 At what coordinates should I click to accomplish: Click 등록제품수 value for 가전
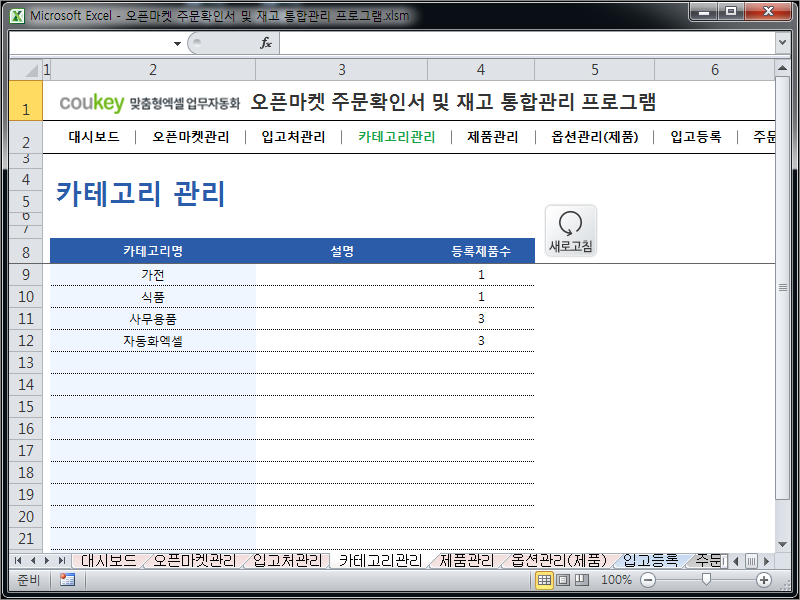[481, 275]
